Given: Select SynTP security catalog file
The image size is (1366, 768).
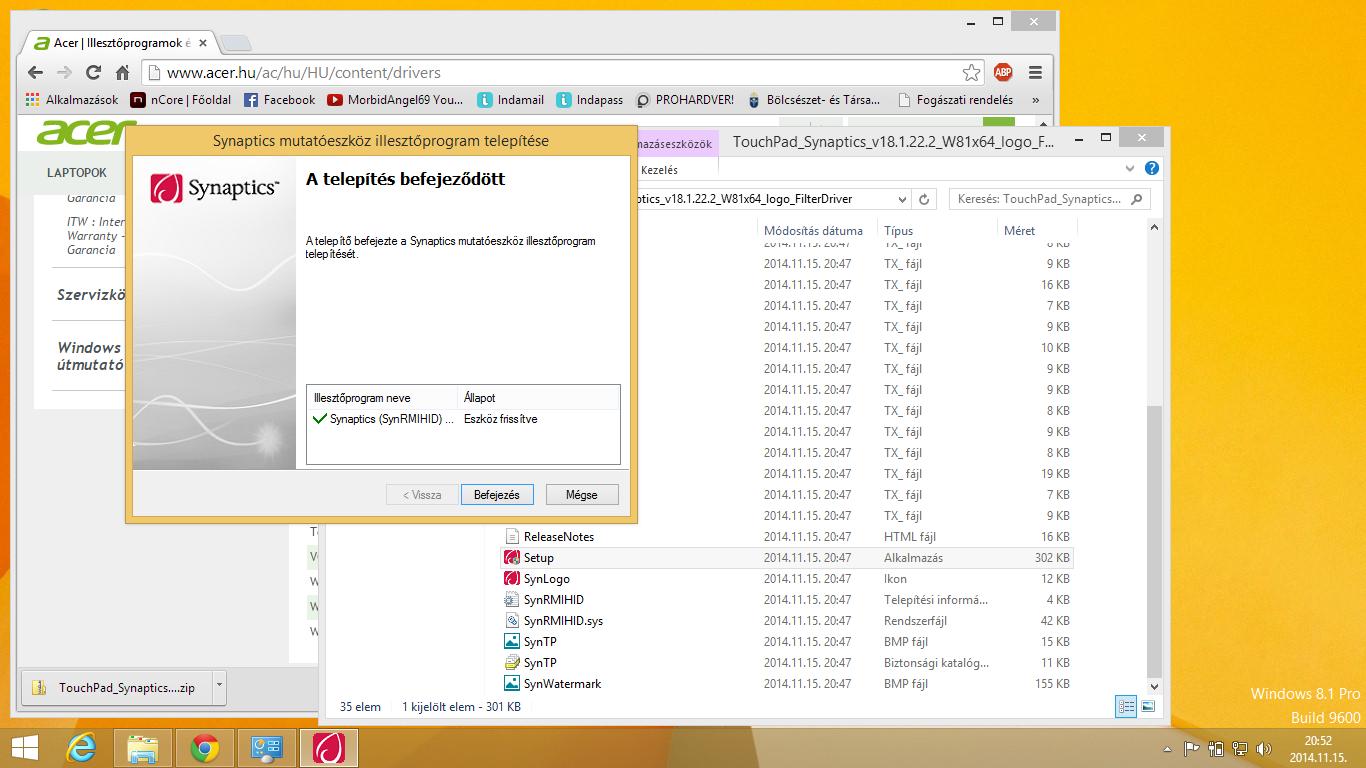Looking at the screenshot, I should [786, 663].
